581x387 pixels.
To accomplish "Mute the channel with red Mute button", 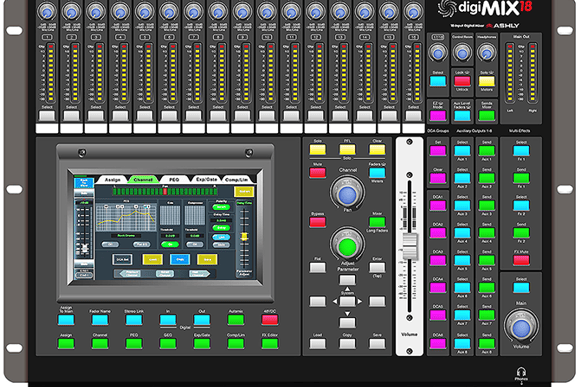I will click(318, 173).
